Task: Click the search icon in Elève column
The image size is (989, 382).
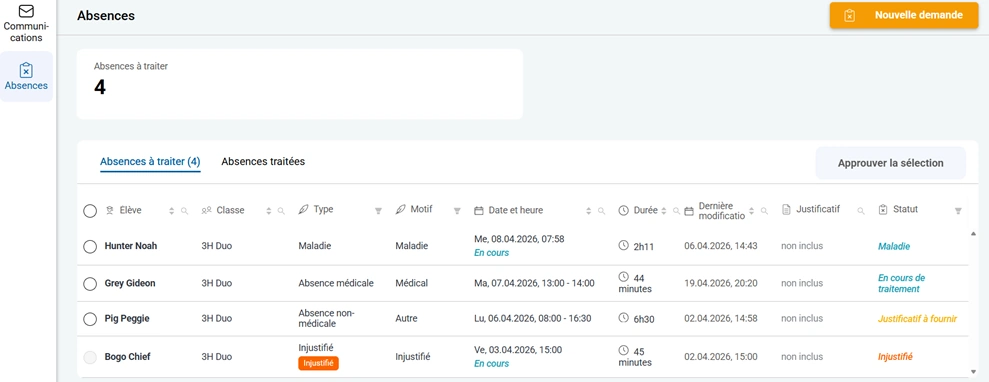Action: click(x=185, y=211)
